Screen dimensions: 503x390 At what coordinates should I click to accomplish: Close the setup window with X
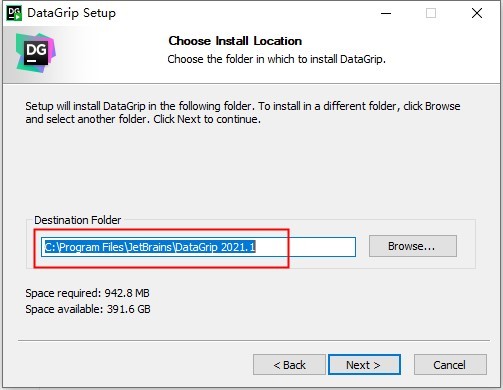477,13
